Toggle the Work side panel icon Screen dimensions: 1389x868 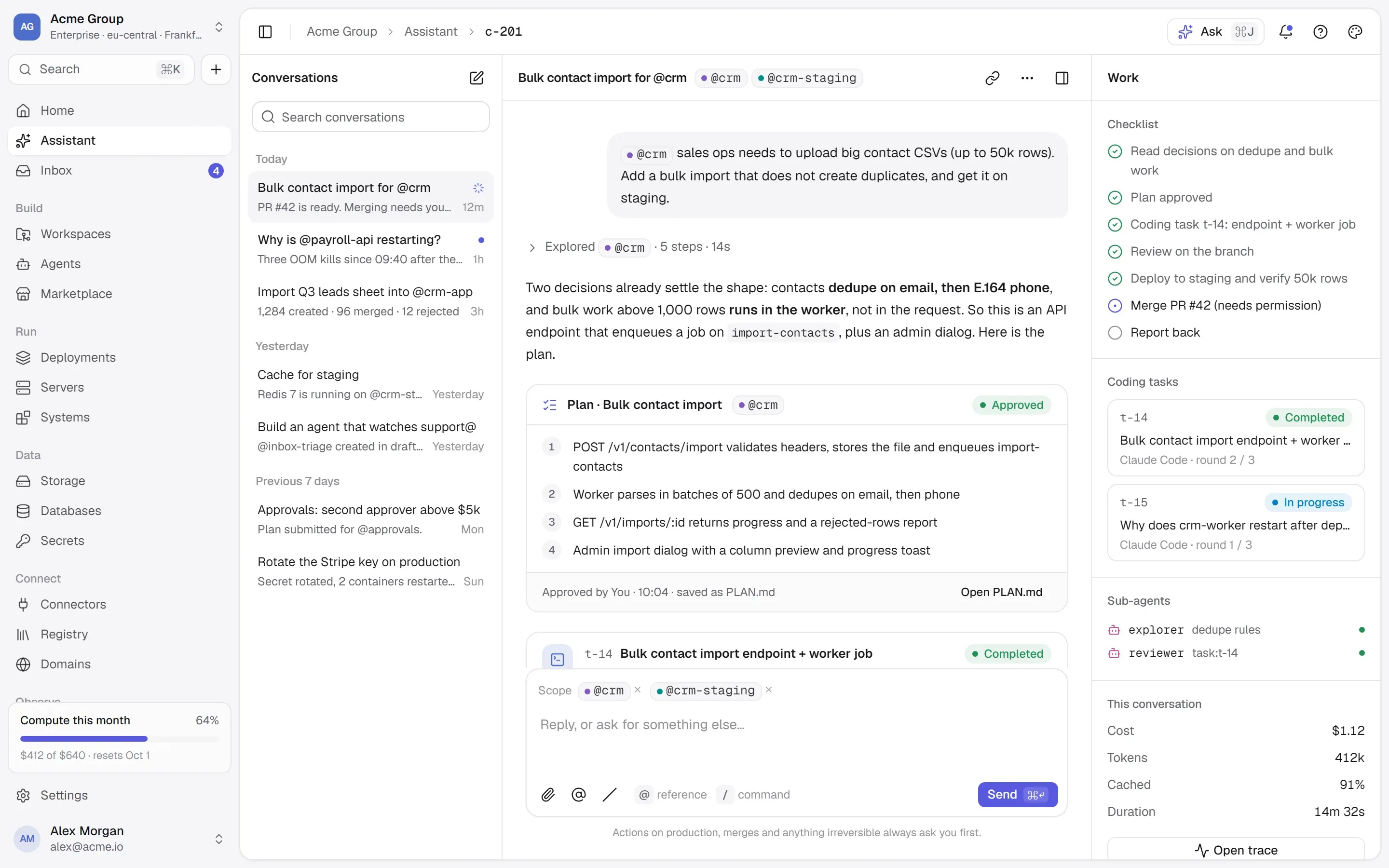click(x=1062, y=78)
